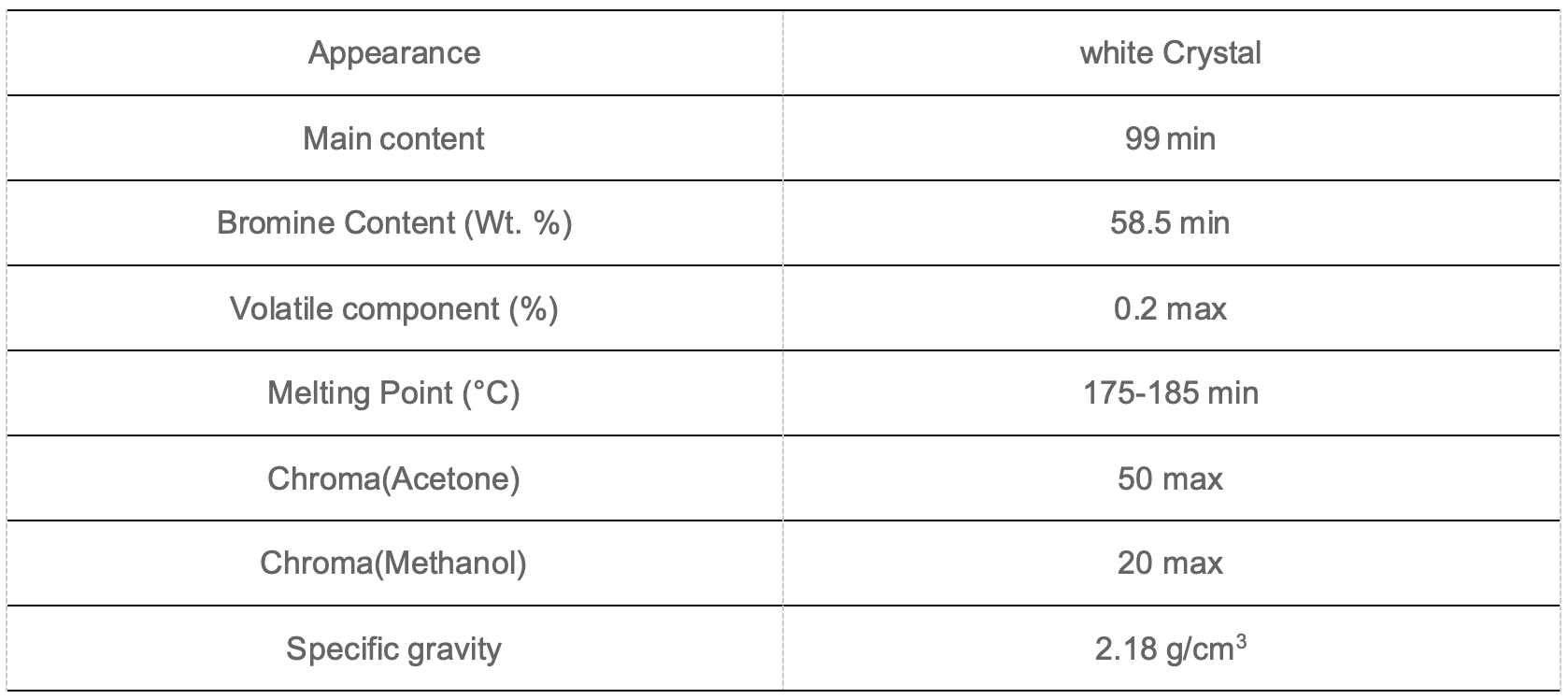Viewport: 1568px width, 699px height.
Task: Click the Main content row label
Action: coord(394,138)
